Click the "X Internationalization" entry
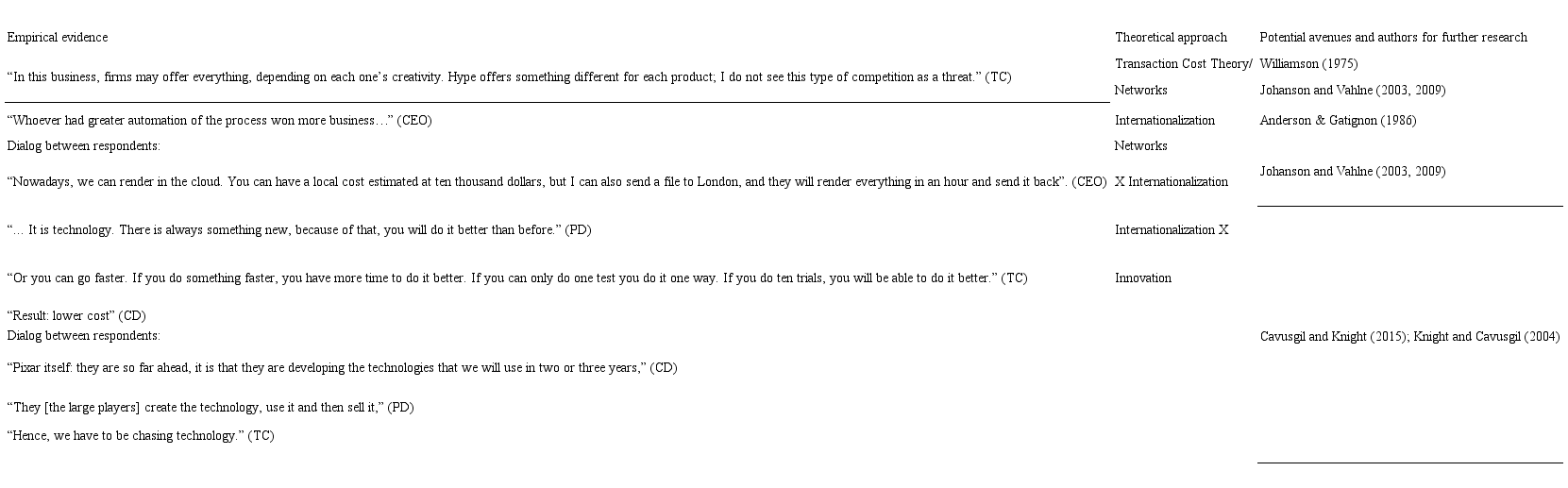1568x488 pixels. tap(1172, 182)
